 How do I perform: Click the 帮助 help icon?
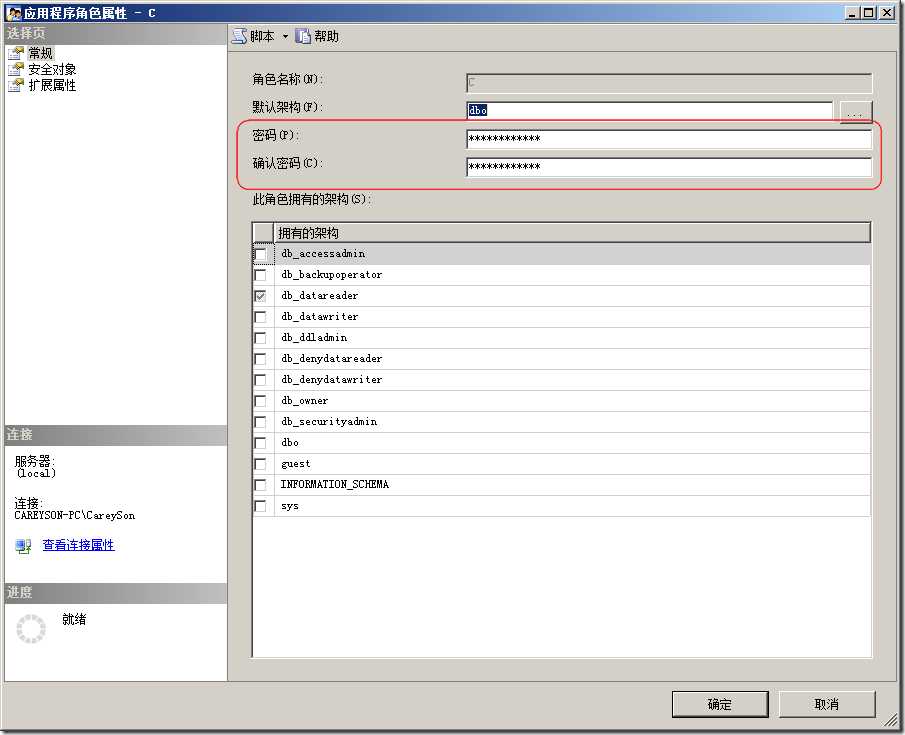tap(303, 36)
